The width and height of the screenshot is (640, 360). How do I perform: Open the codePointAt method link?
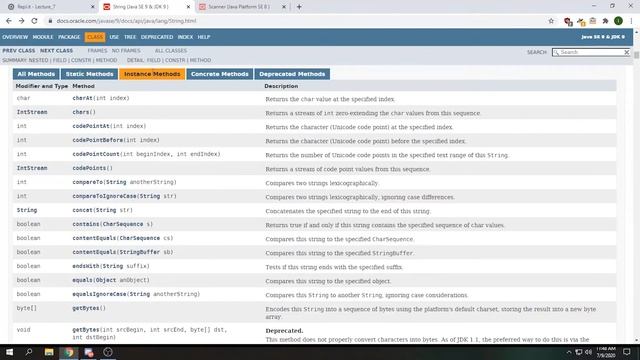pos(91,126)
